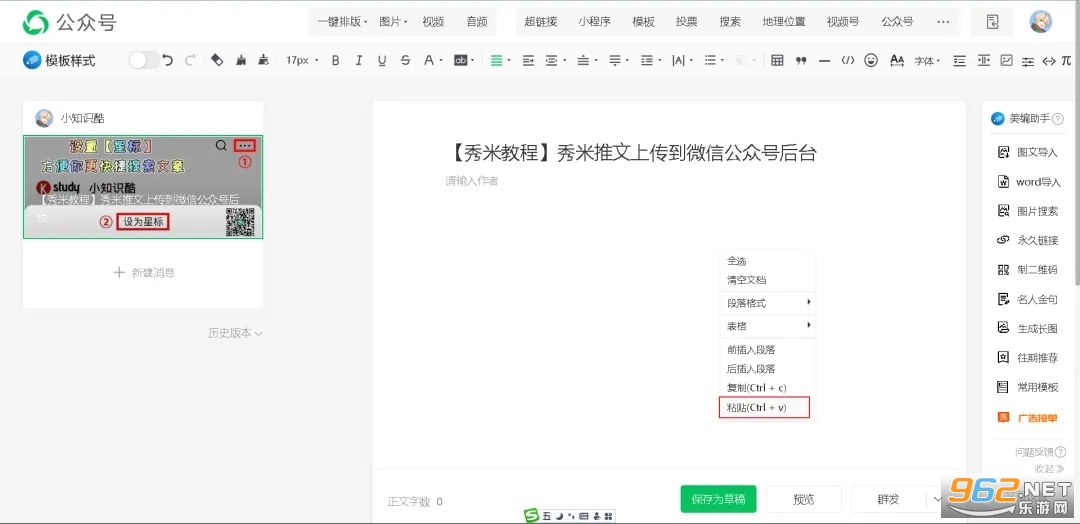The height and width of the screenshot is (524, 1080).
Task: Open 永久链接 tool
Action: coord(1028,240)
